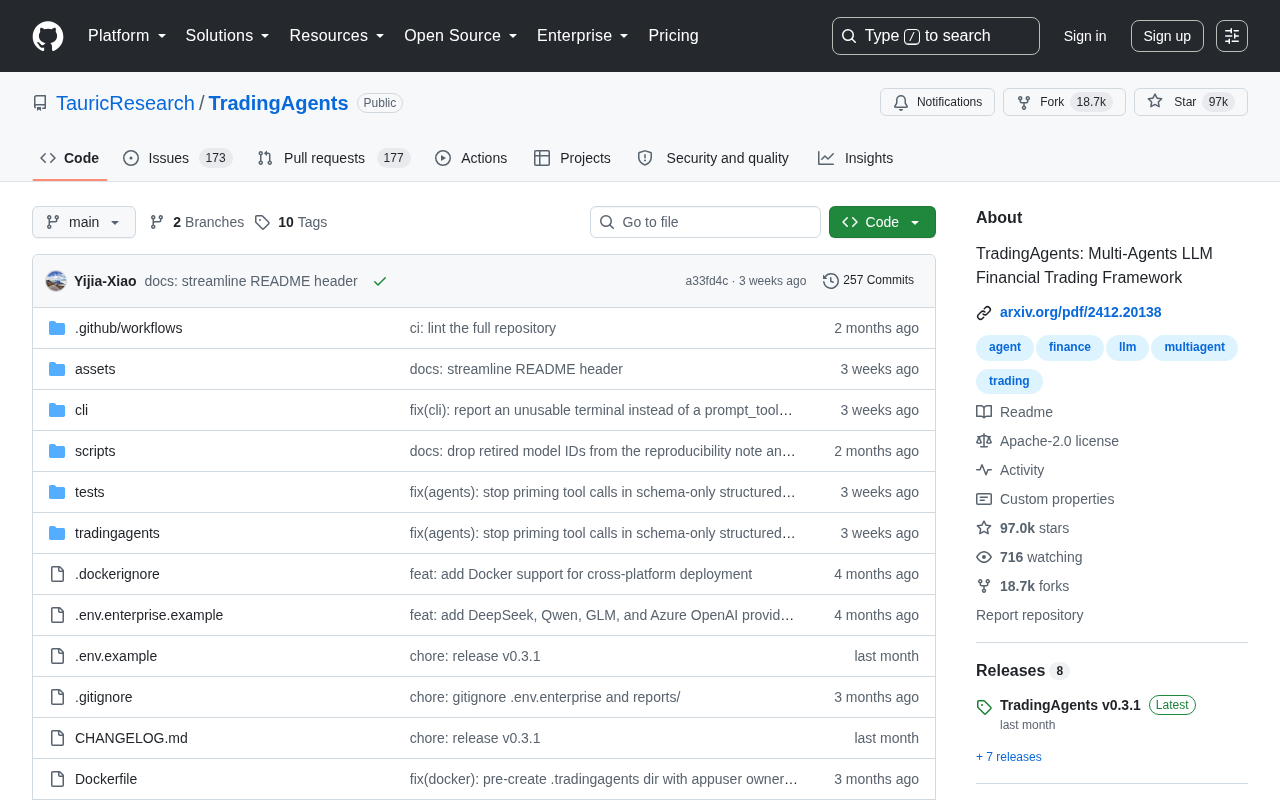
Task: Open the .gitignore file name
Action: click(x=104, y=697)
